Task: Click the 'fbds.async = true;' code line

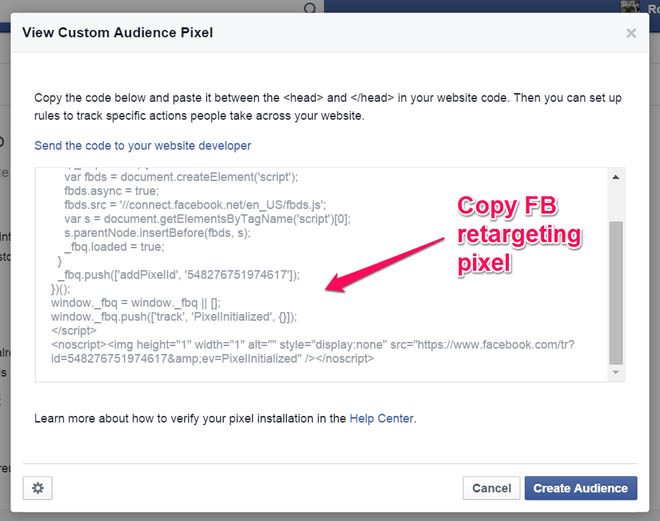Action: tap(112, 190)
